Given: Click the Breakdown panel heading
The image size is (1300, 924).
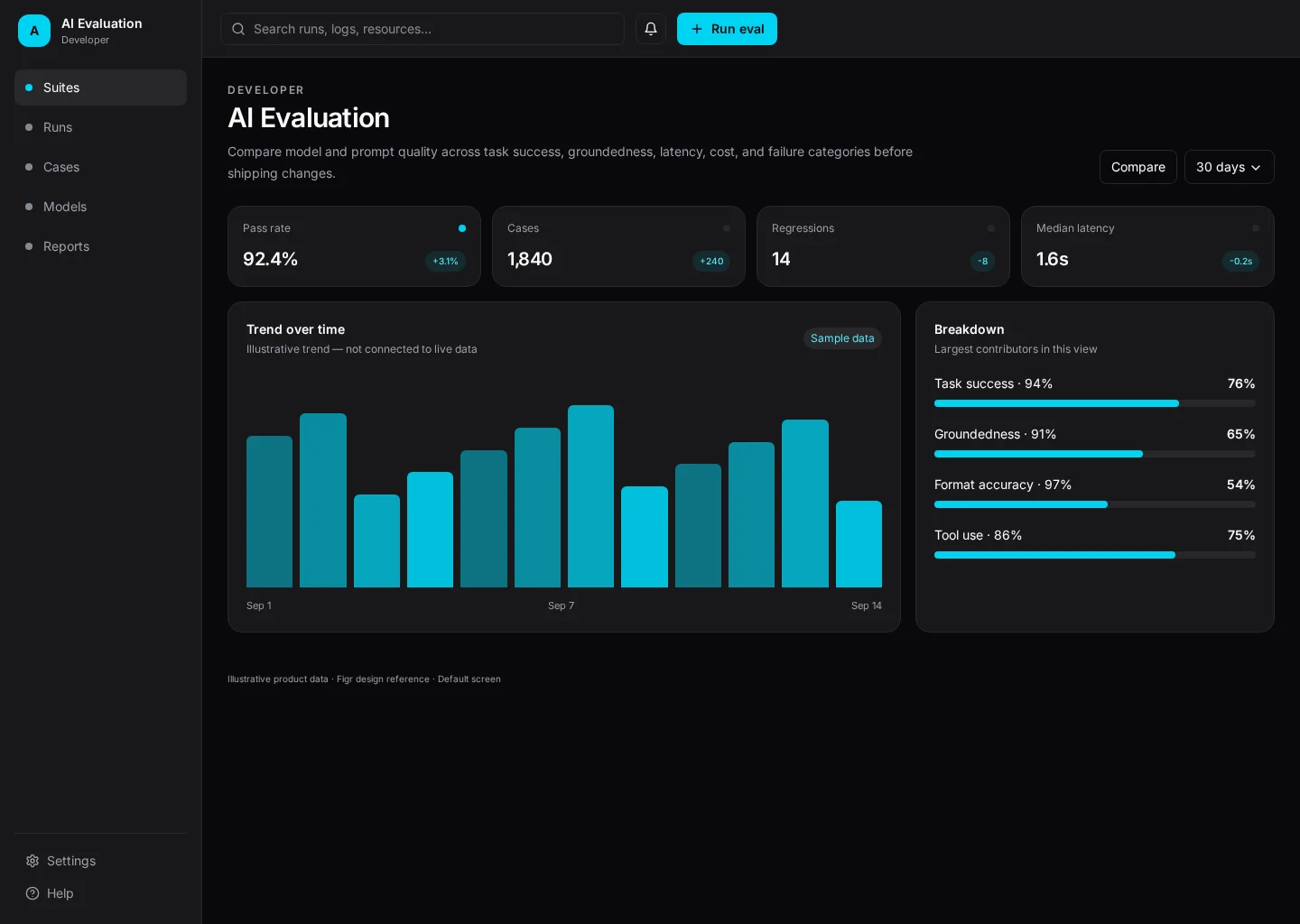Looking at the screenshot, I should 970,329.
